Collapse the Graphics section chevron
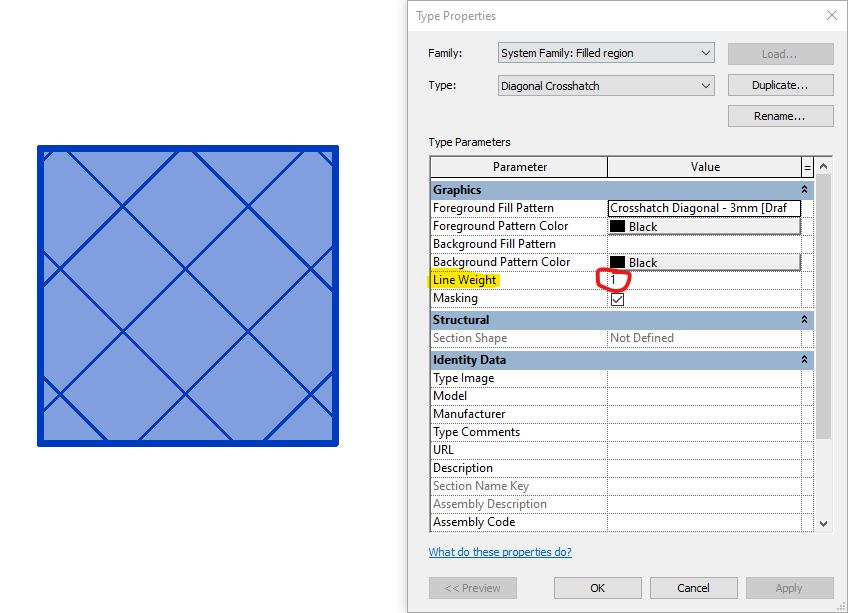848x613 pixels. (x=805, y=189)
